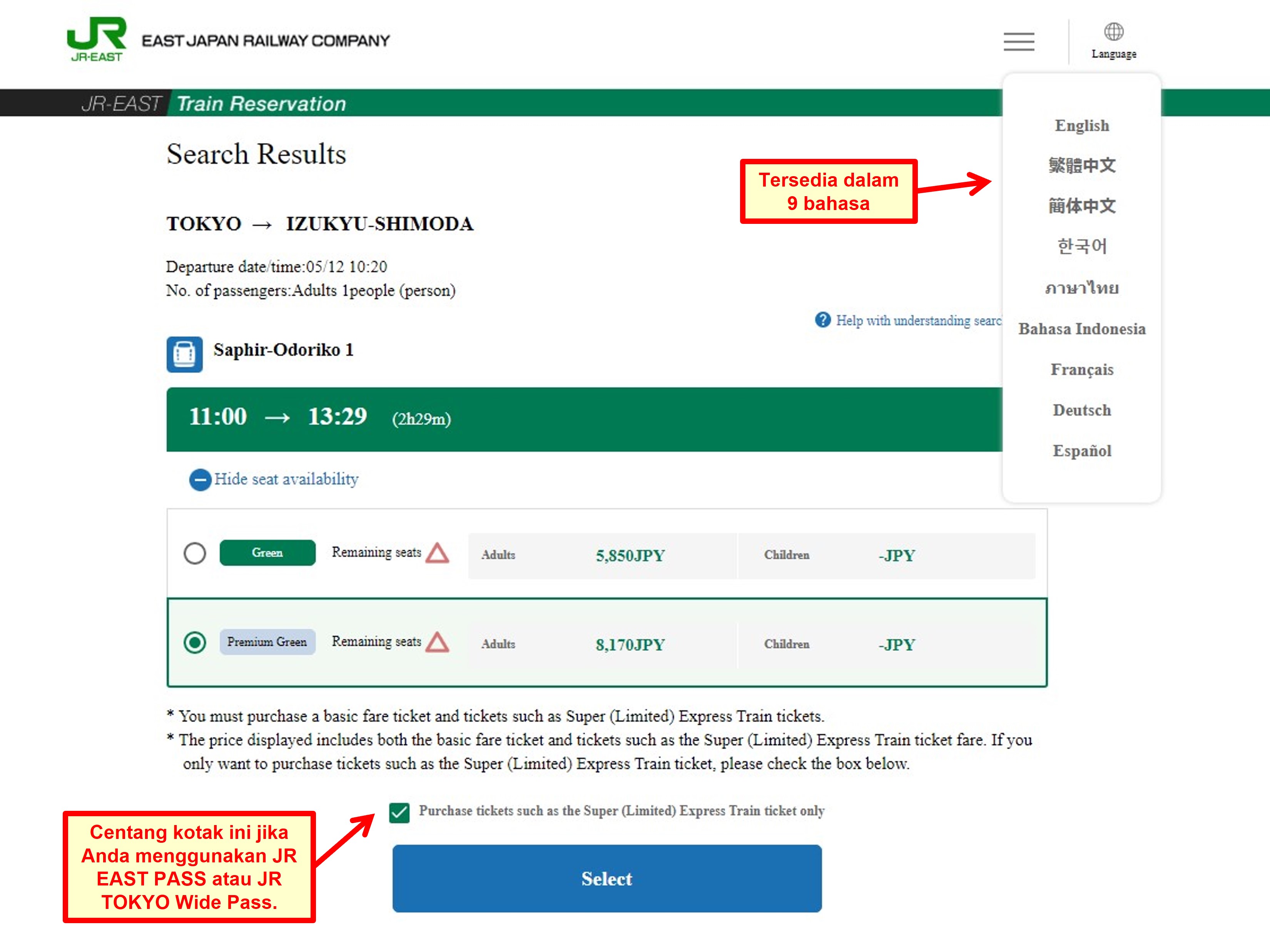Click the Premium Green class badge

(267, 642)
